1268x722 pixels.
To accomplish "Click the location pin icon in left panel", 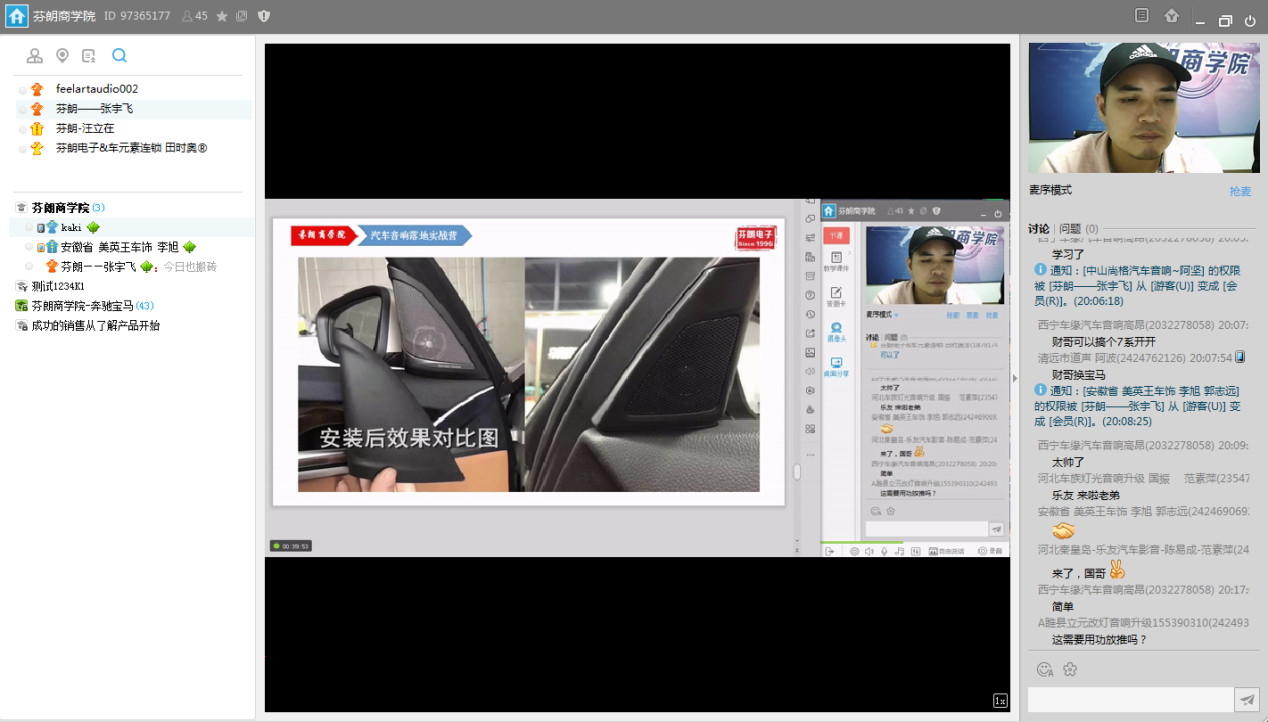I will coord(62,56).
